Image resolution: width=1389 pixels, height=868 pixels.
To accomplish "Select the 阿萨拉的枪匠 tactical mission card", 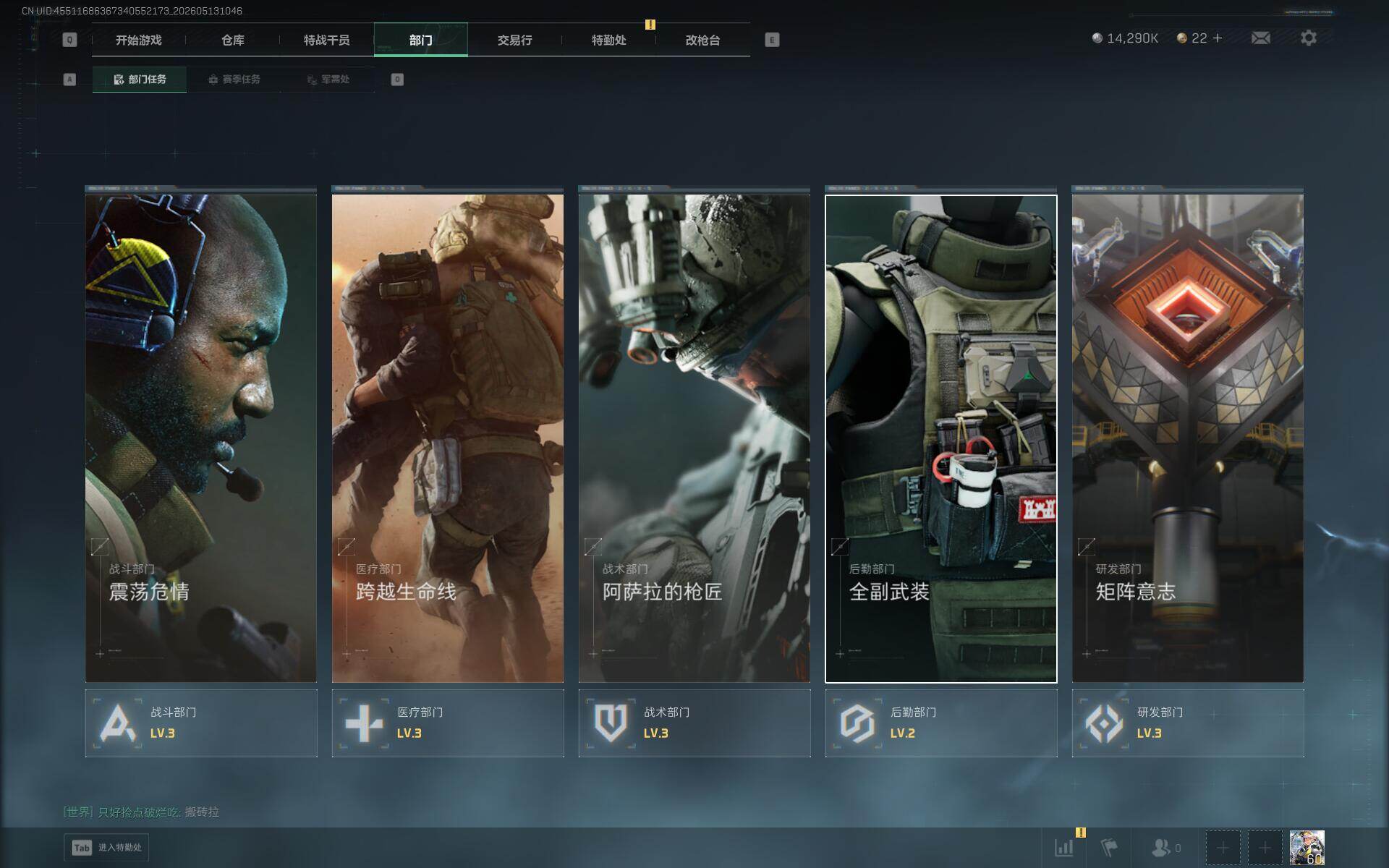I will (x=694, y=438).
